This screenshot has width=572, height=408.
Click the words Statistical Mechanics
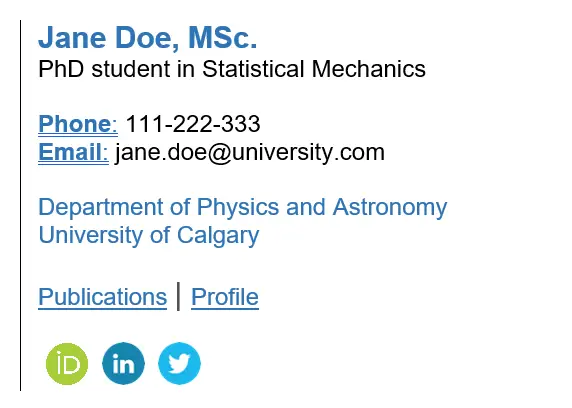(x=314, y=69)
